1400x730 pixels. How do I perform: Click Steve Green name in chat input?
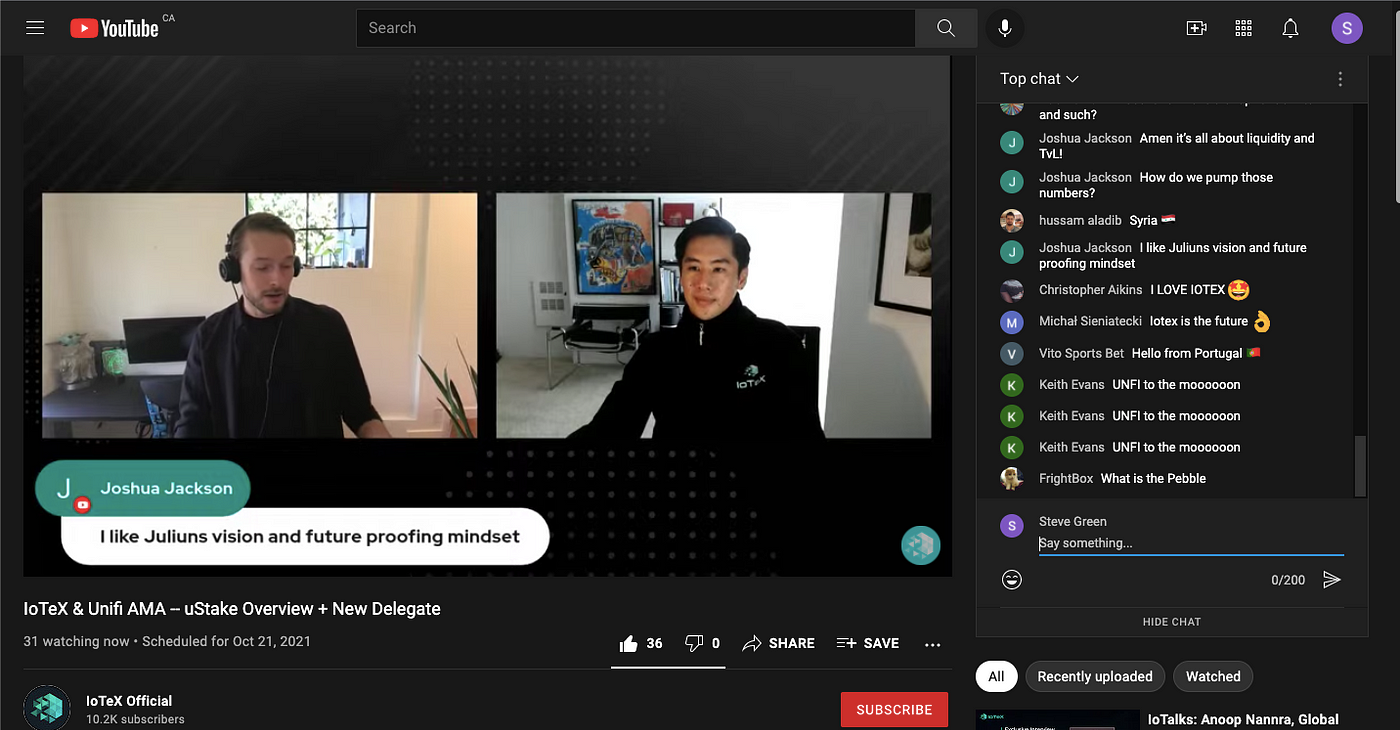(x=1072, y=521)
